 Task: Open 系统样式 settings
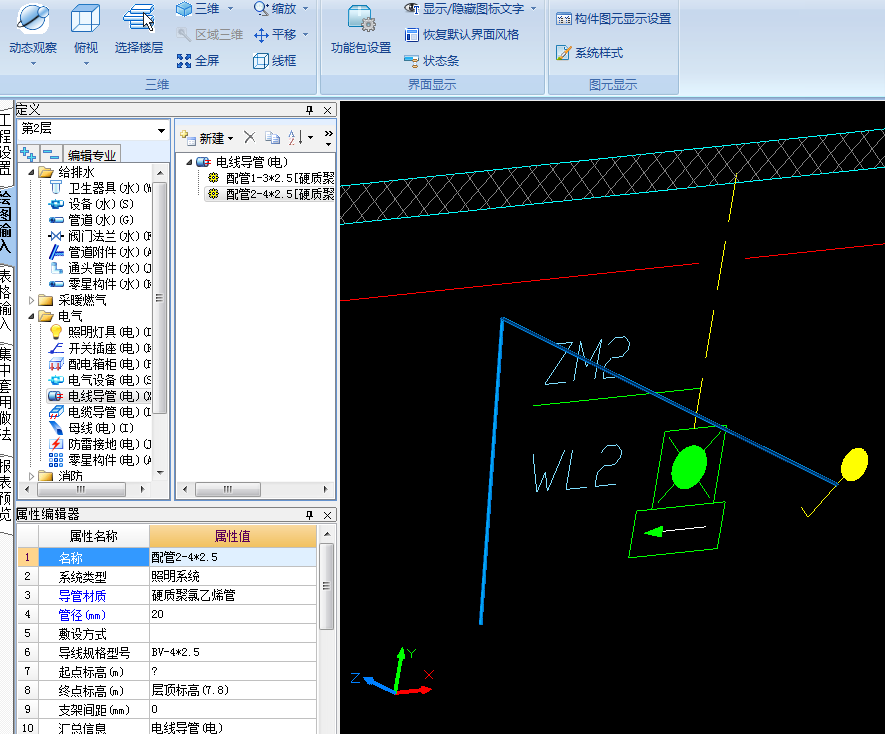click(590, 53)
